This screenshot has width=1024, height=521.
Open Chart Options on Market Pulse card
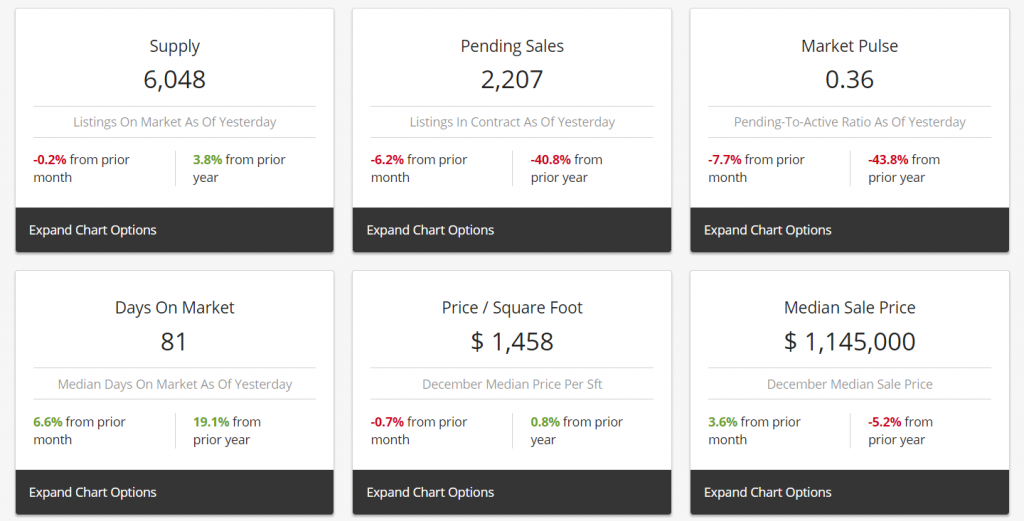[768, 230]
